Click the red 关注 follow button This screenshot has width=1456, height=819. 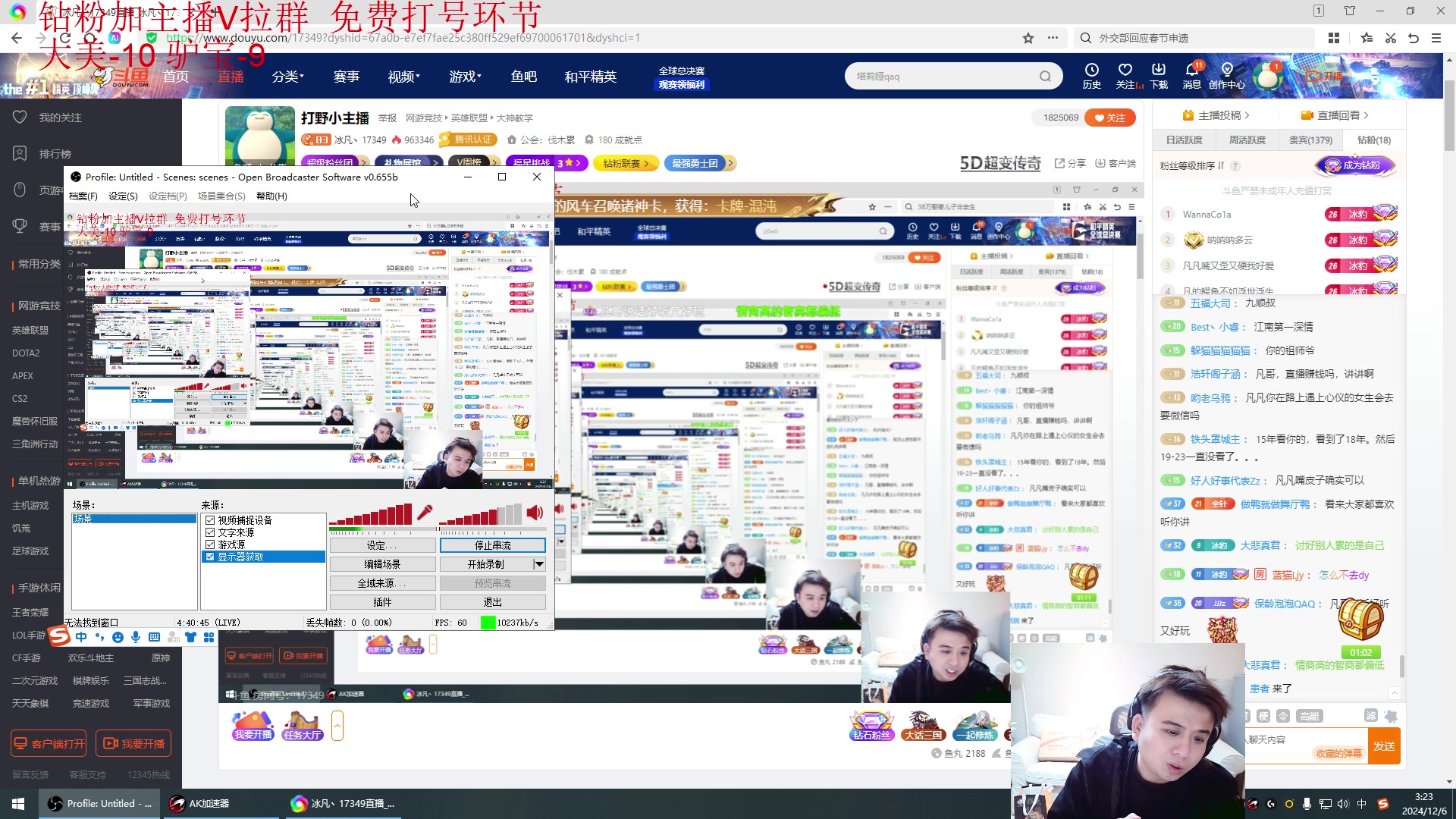tap(1110, 117)
